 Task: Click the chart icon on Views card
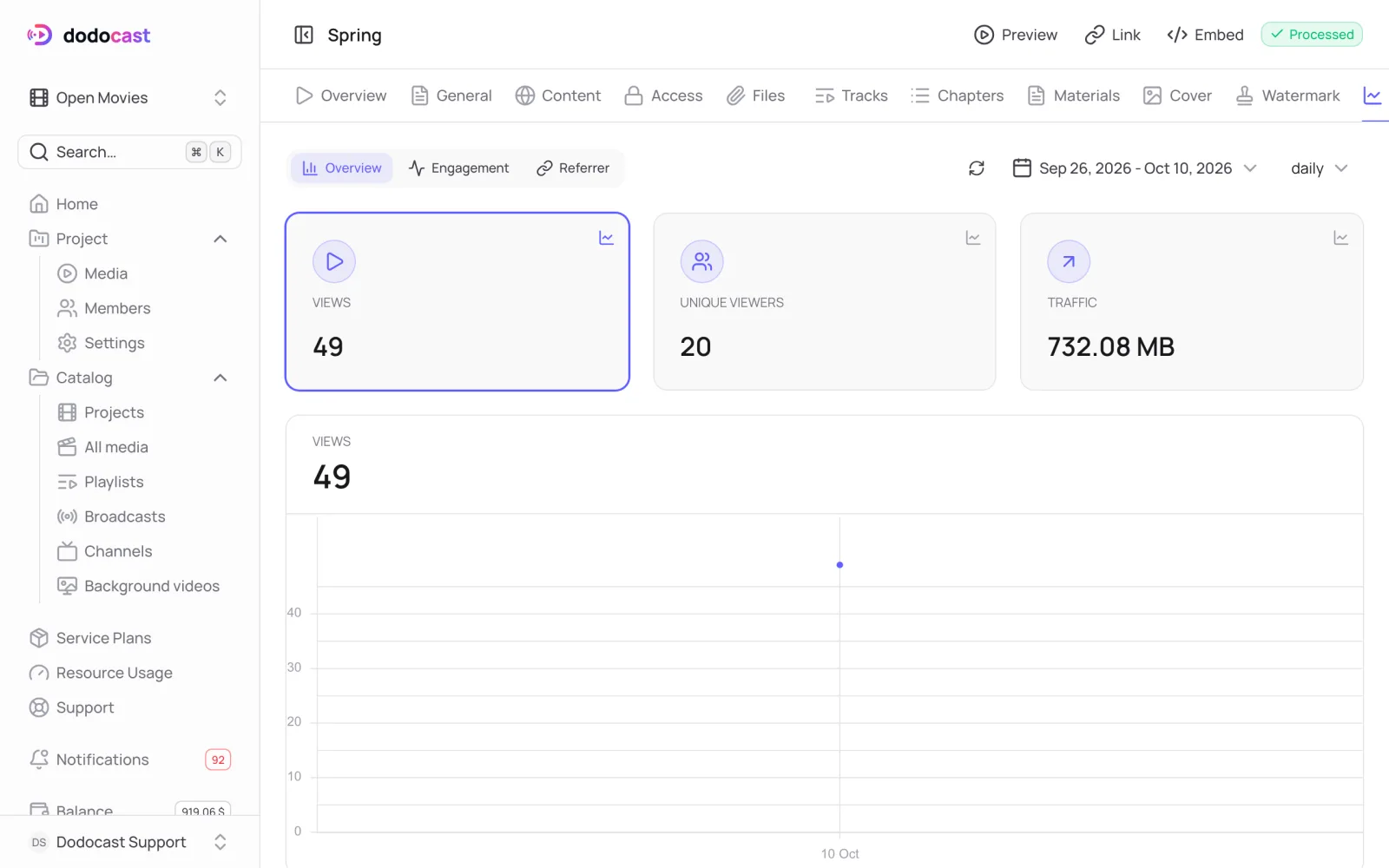(x=607, y=238)
